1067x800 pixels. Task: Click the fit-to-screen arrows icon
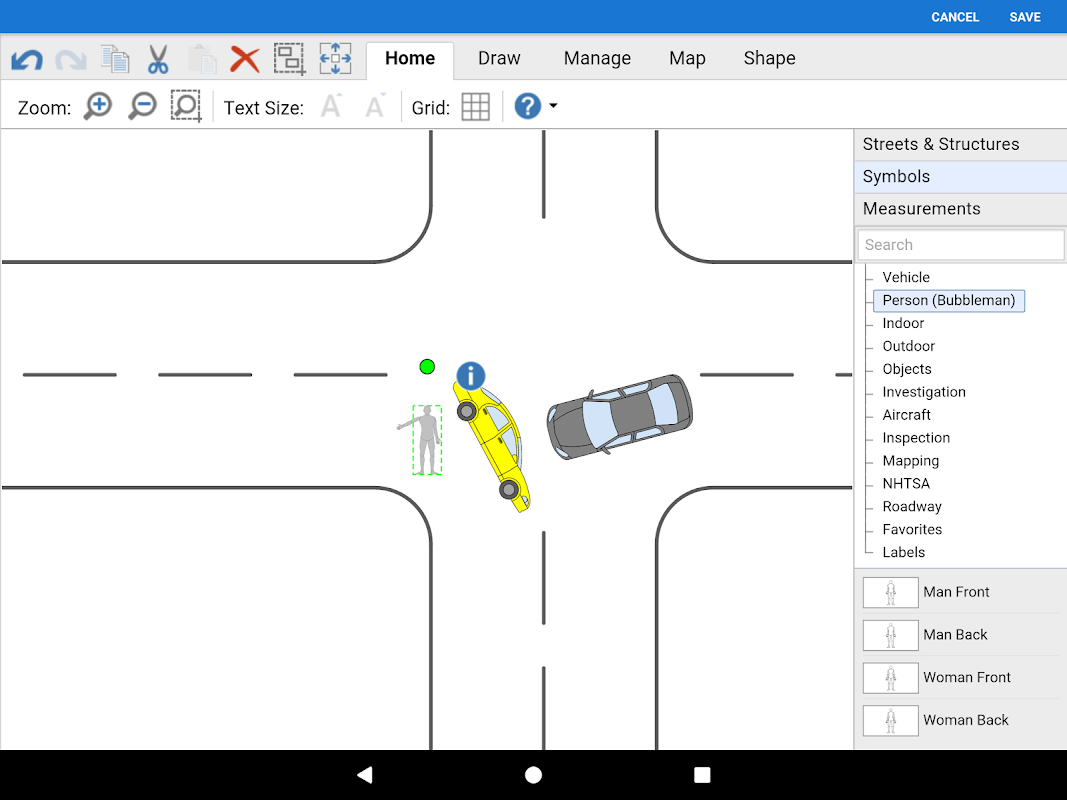[x=335, y=59]
